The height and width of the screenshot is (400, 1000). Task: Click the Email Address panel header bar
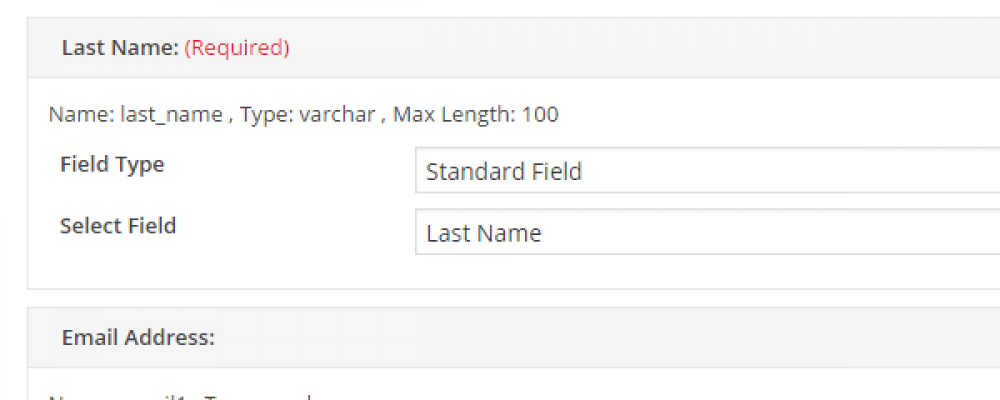[600, 337]
